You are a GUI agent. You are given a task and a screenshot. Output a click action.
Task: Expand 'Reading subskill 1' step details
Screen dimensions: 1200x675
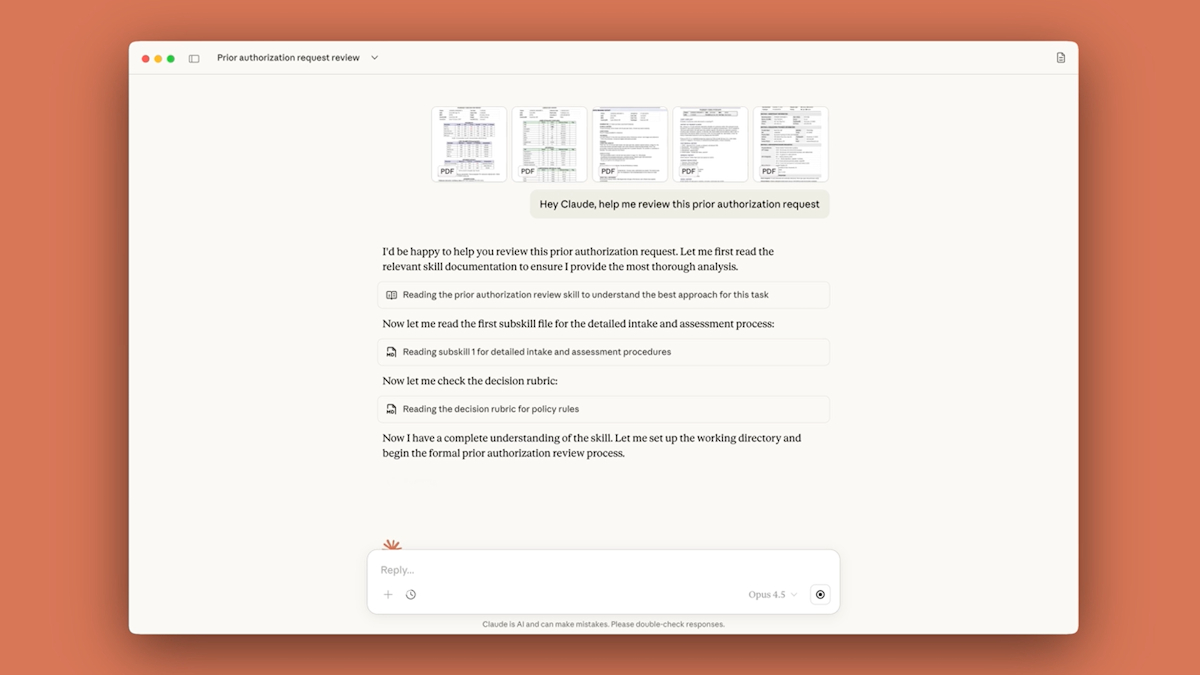(x=537, y=352)
